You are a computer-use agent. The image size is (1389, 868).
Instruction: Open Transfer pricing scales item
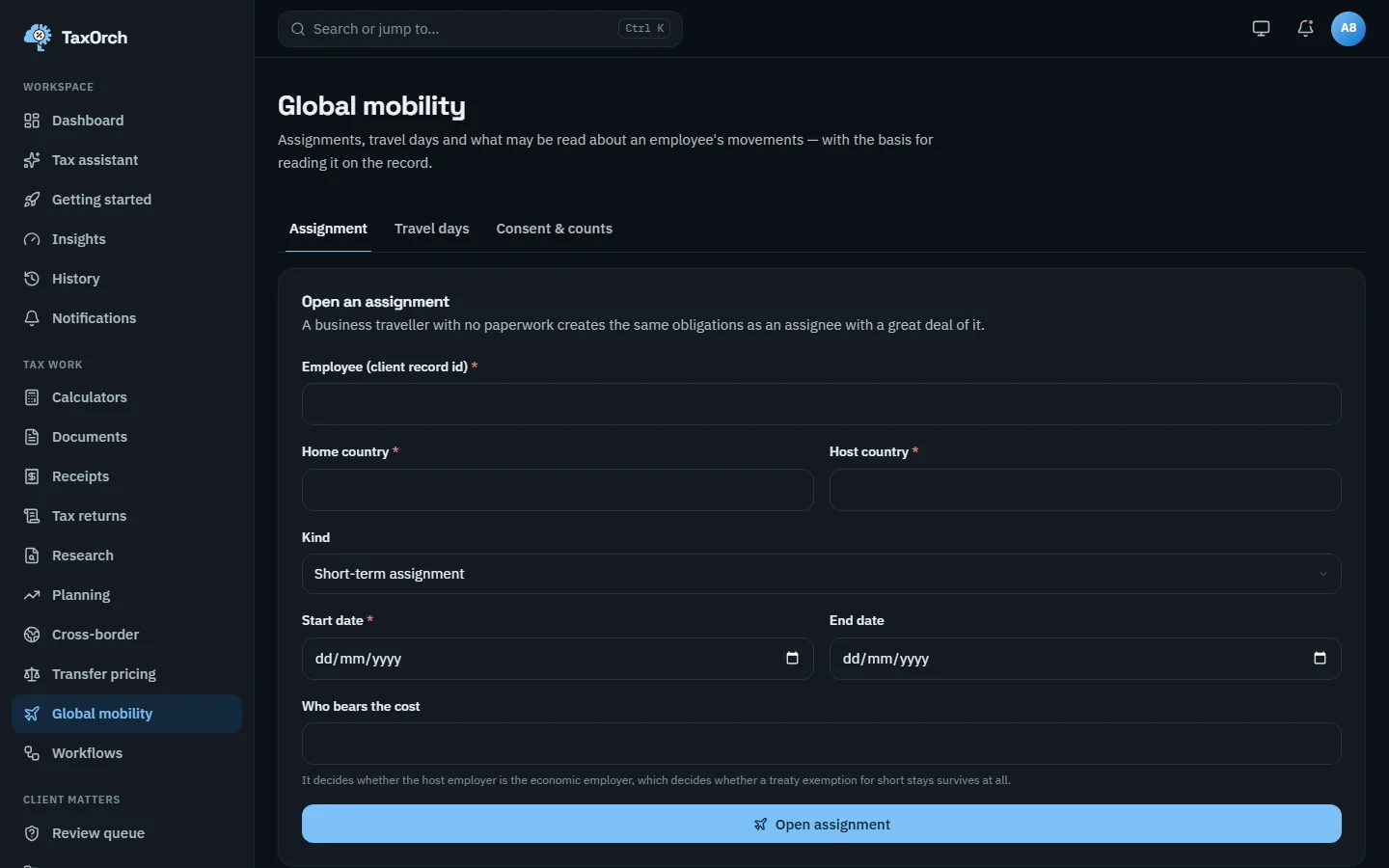click(x=126, y=674)
